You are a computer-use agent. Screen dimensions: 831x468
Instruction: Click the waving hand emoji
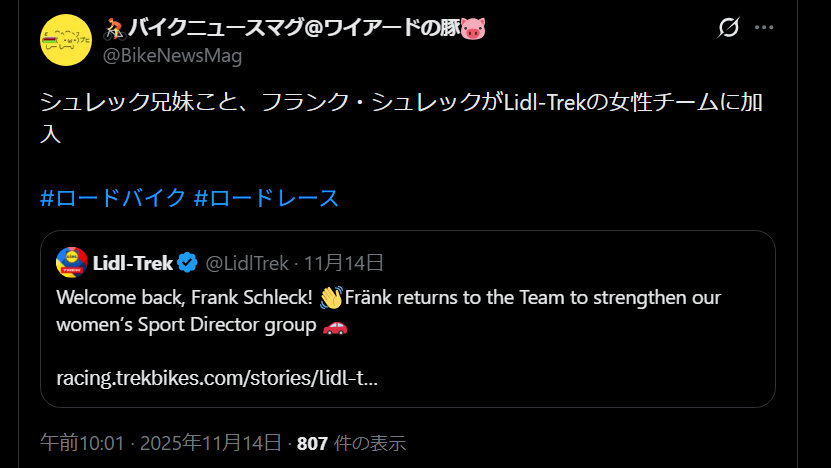pyautogui.click(x=332, y=298)
